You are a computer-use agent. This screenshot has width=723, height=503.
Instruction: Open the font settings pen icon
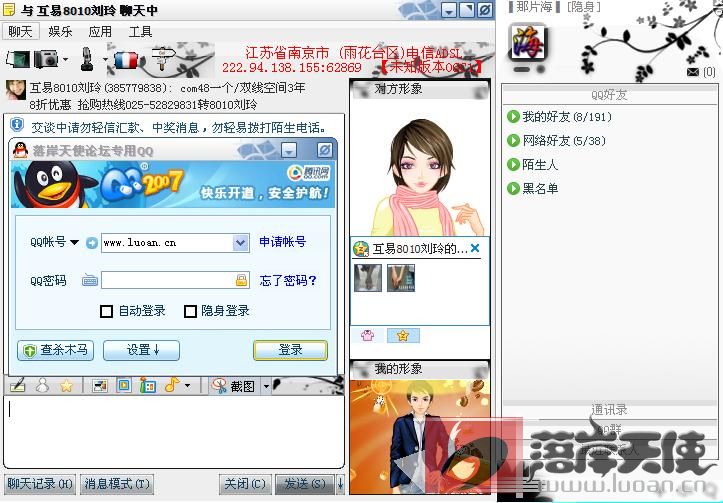pyautogui.click(x=18, y=385)
